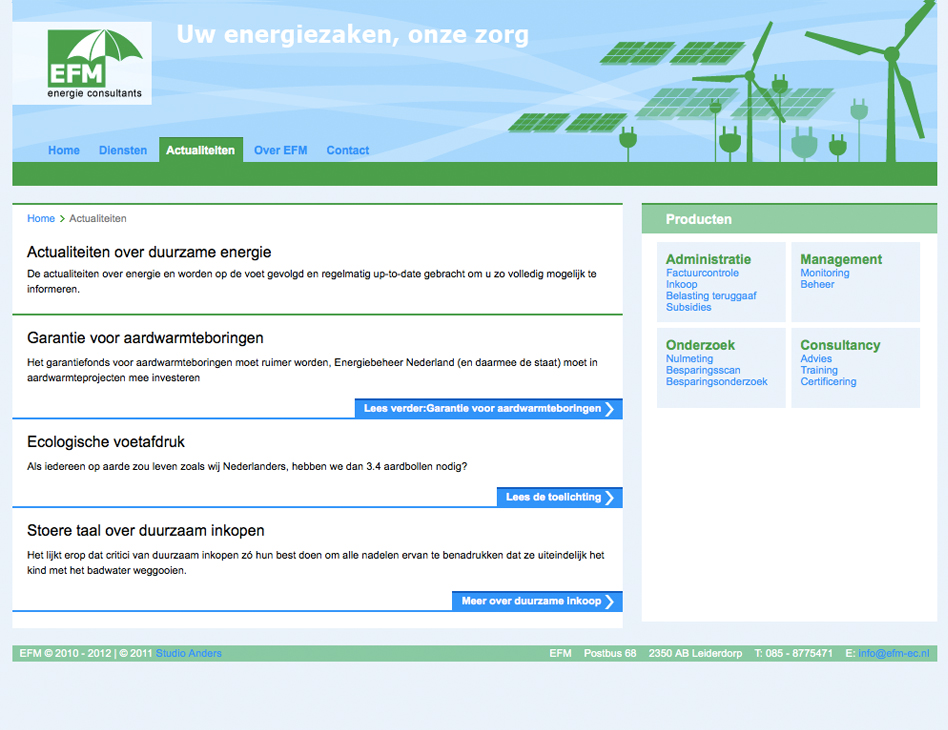
Task: Open the Beheer link
Action: point(817,284)
